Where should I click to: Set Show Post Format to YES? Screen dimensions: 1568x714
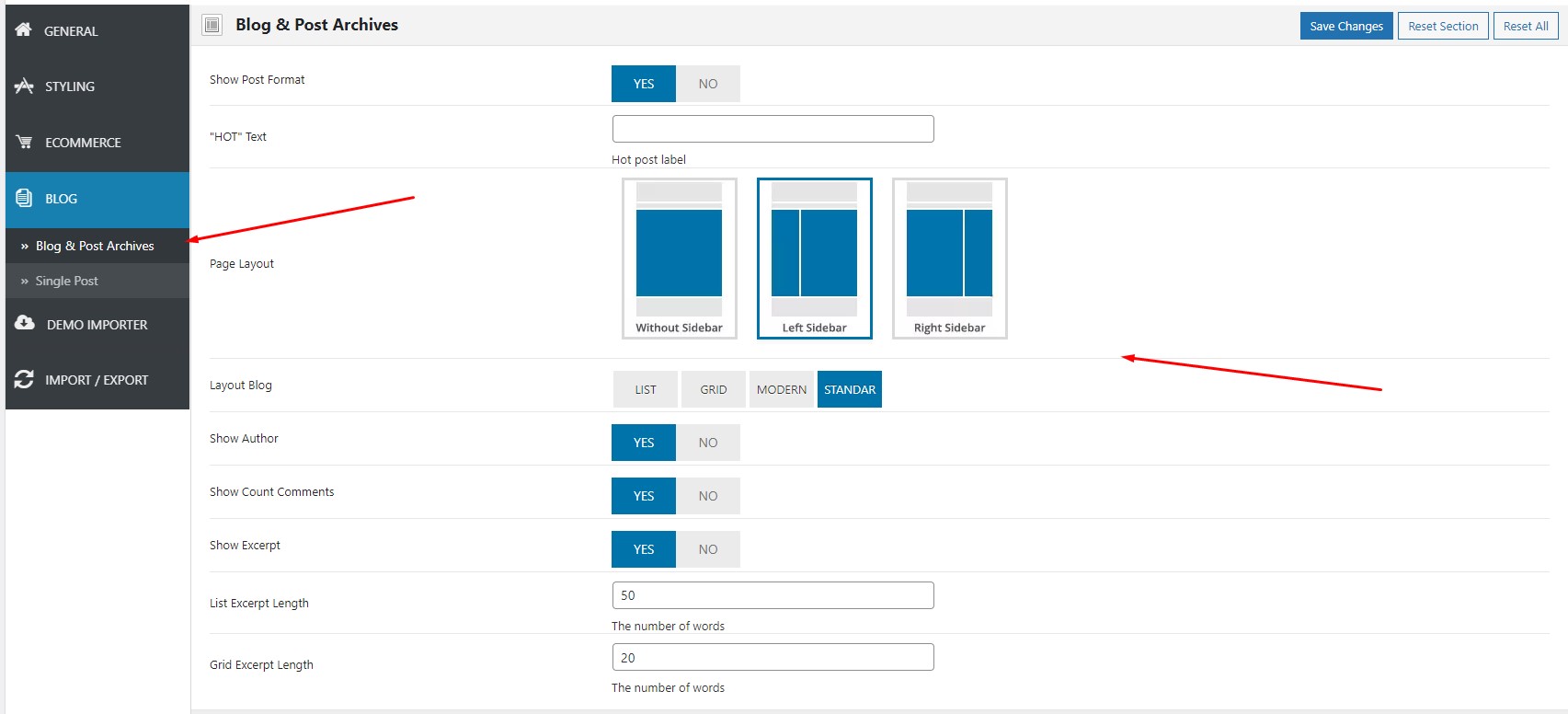644,84
